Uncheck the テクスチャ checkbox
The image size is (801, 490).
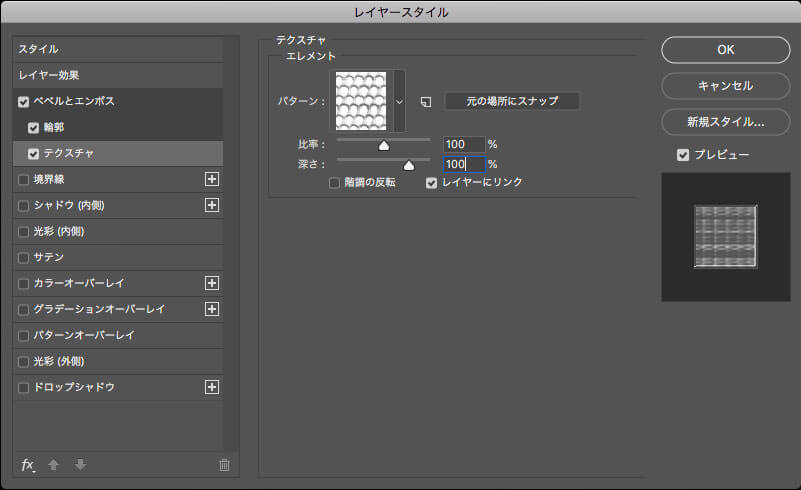tap(34, 154)
